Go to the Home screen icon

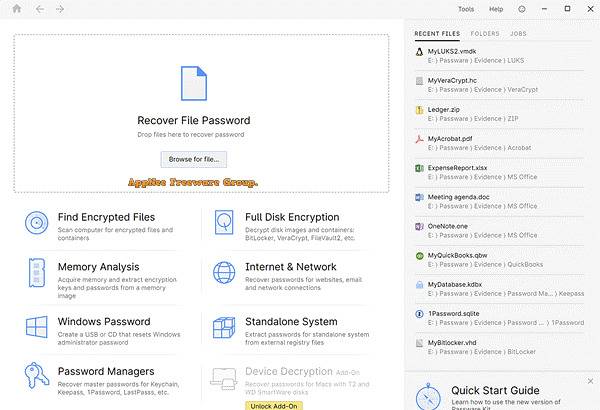coord(17,8)
